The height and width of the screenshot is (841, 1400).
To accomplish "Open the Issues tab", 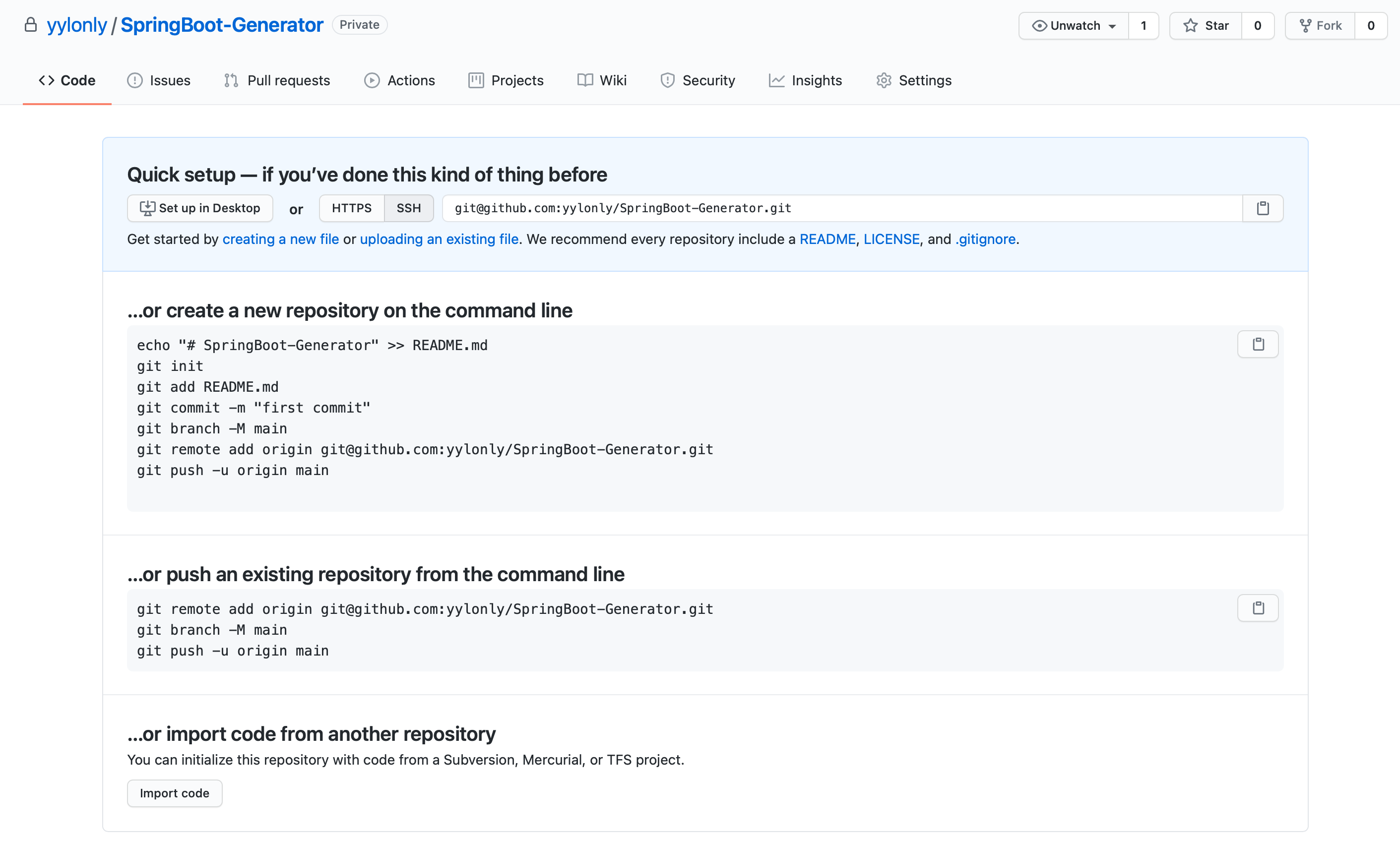I will (x=159, y=80).
